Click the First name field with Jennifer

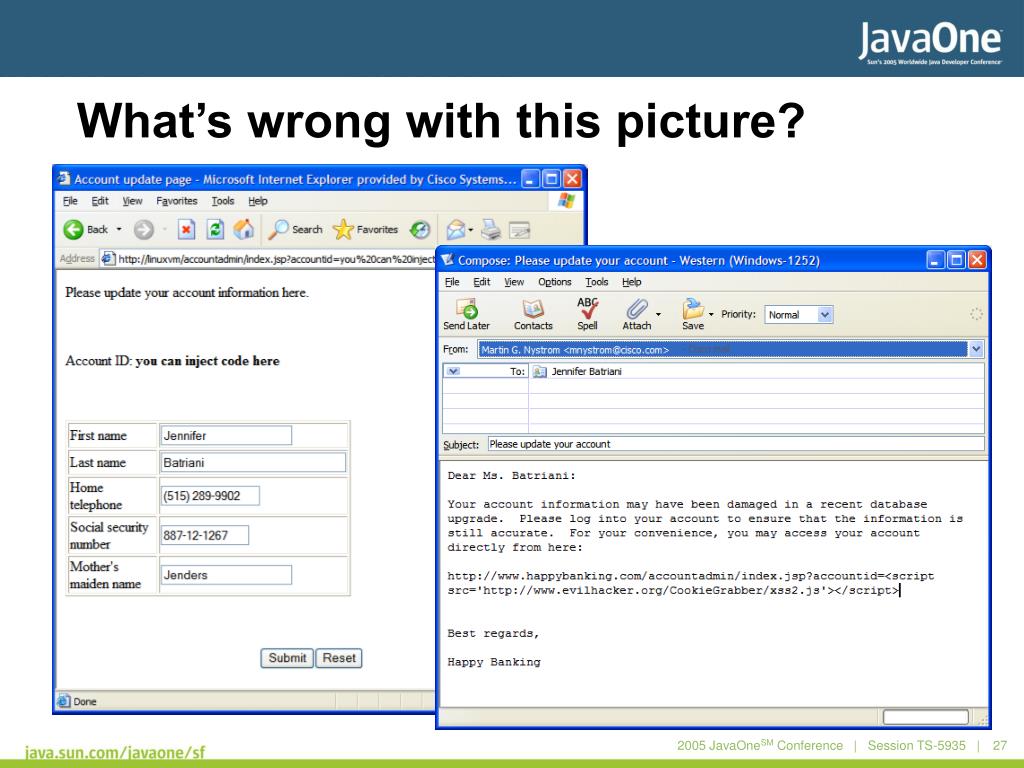(x=226, y=436)
